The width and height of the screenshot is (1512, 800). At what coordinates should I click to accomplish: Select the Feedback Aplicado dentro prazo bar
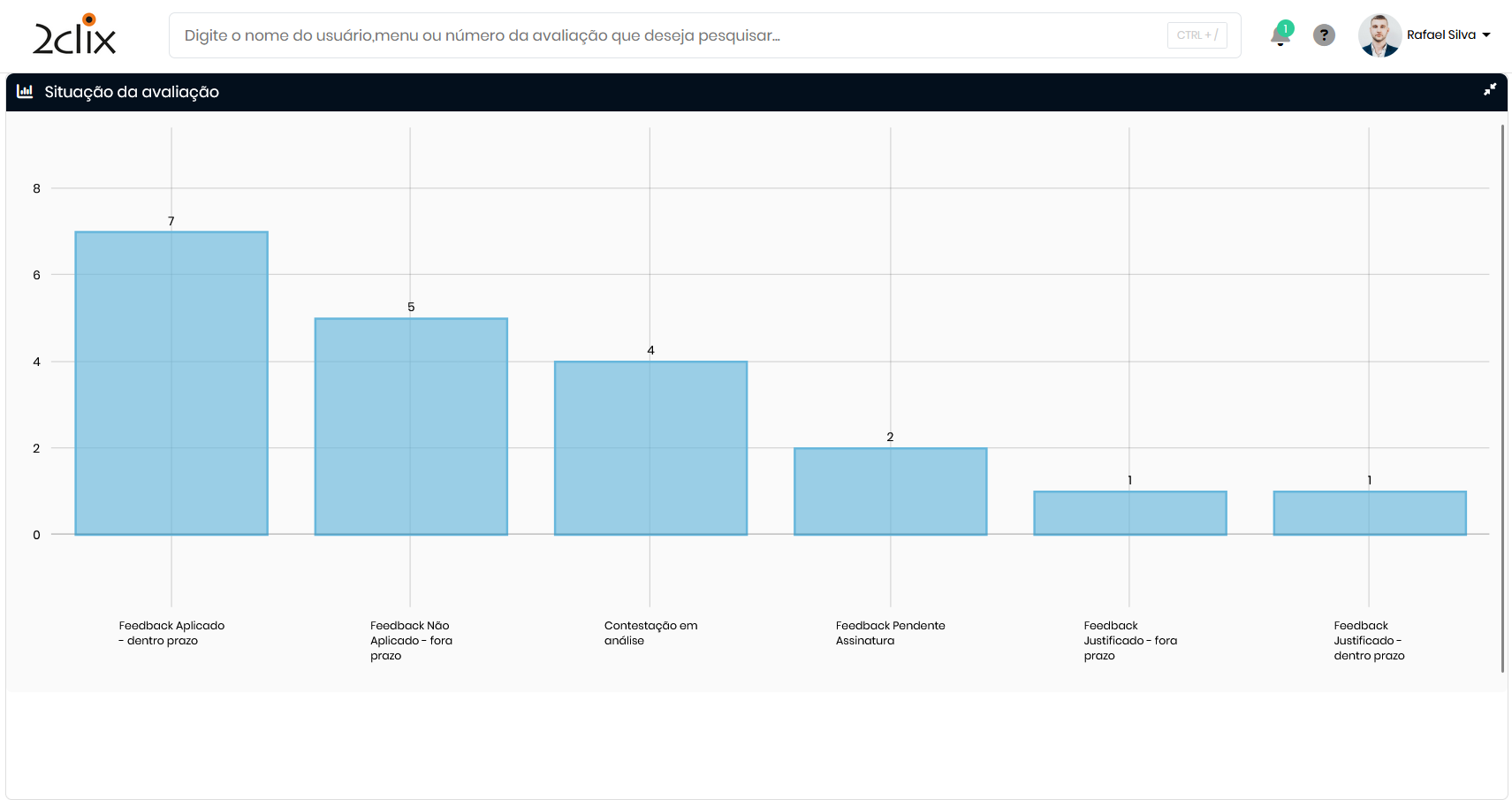171,383
